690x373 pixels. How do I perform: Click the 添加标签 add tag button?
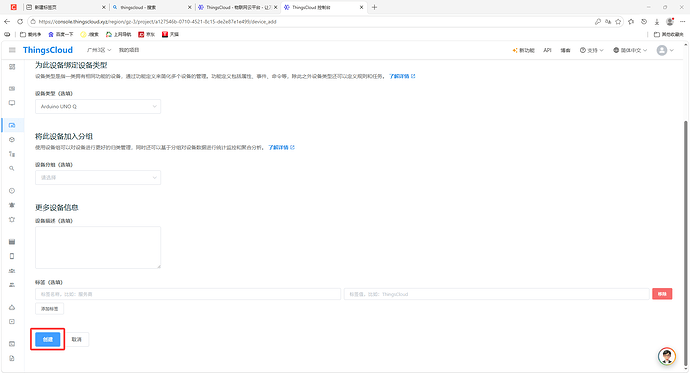point(49,309)
